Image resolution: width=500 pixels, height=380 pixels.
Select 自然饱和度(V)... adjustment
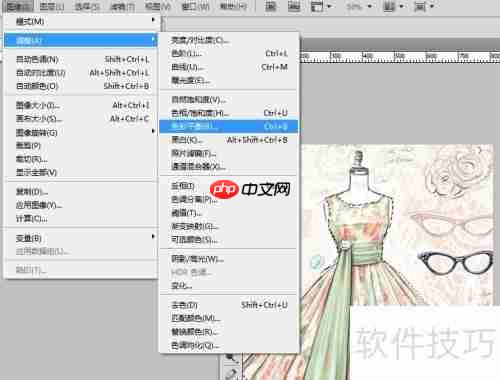229,100
